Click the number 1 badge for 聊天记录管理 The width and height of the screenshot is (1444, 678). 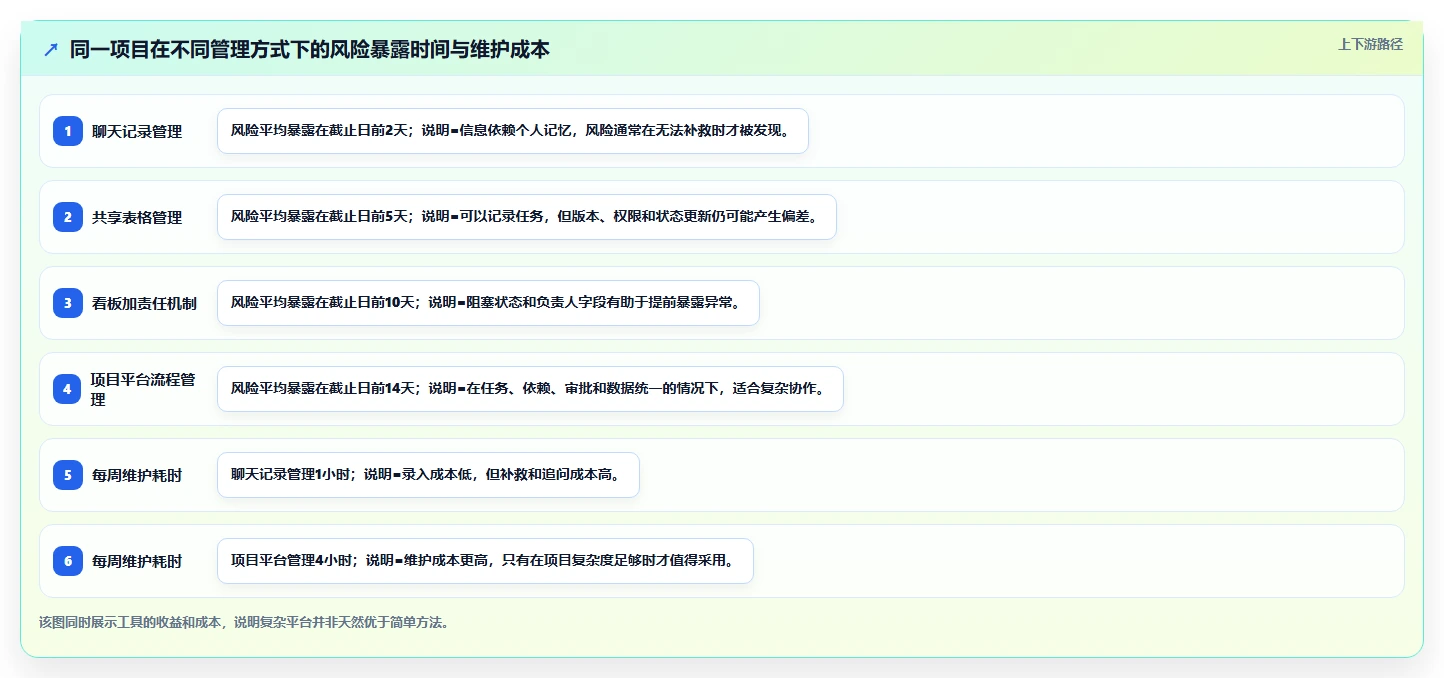(x=68, y=131)
